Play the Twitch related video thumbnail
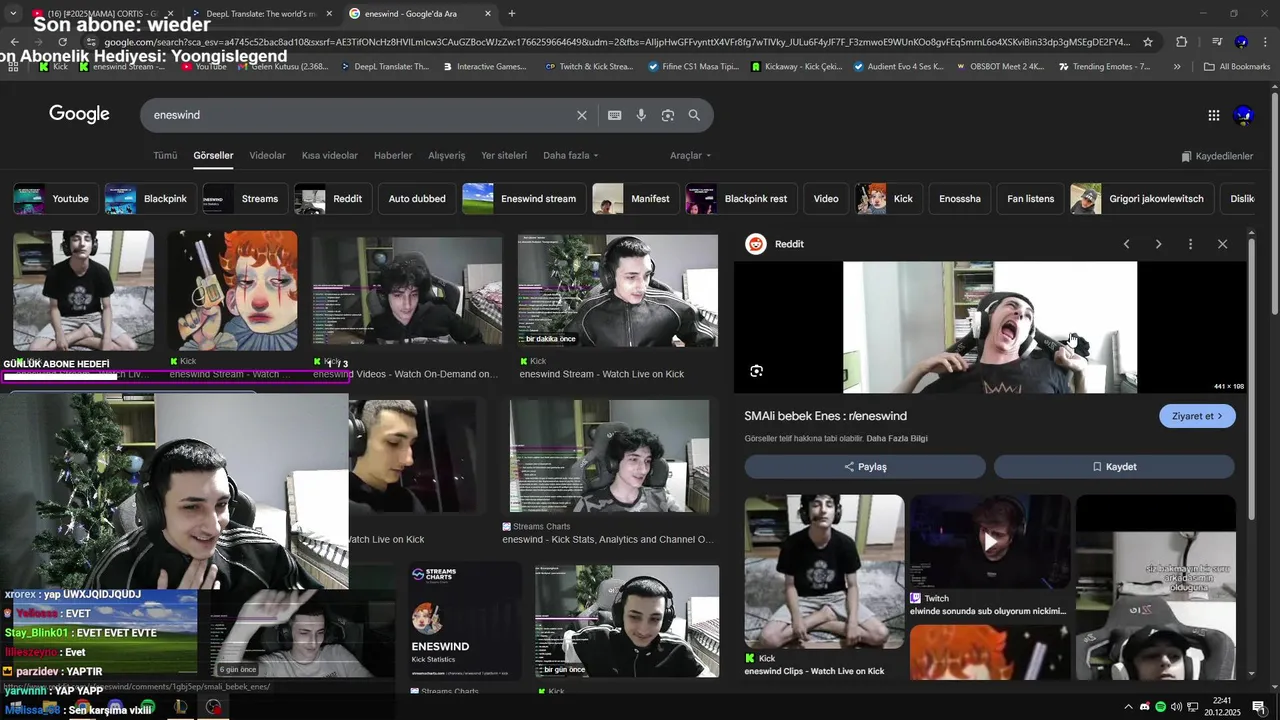The image size is (1280, 720). click(x=989, y=541)
